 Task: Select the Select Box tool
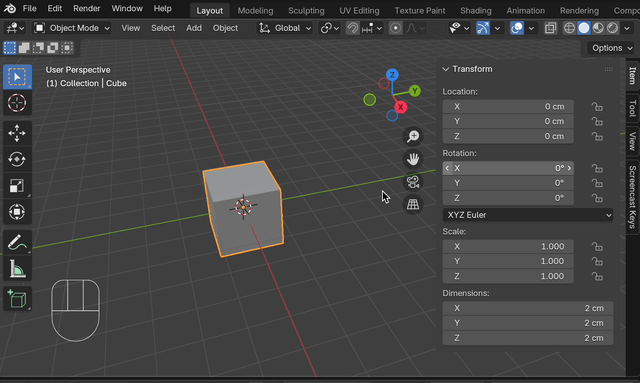(17, 77)
